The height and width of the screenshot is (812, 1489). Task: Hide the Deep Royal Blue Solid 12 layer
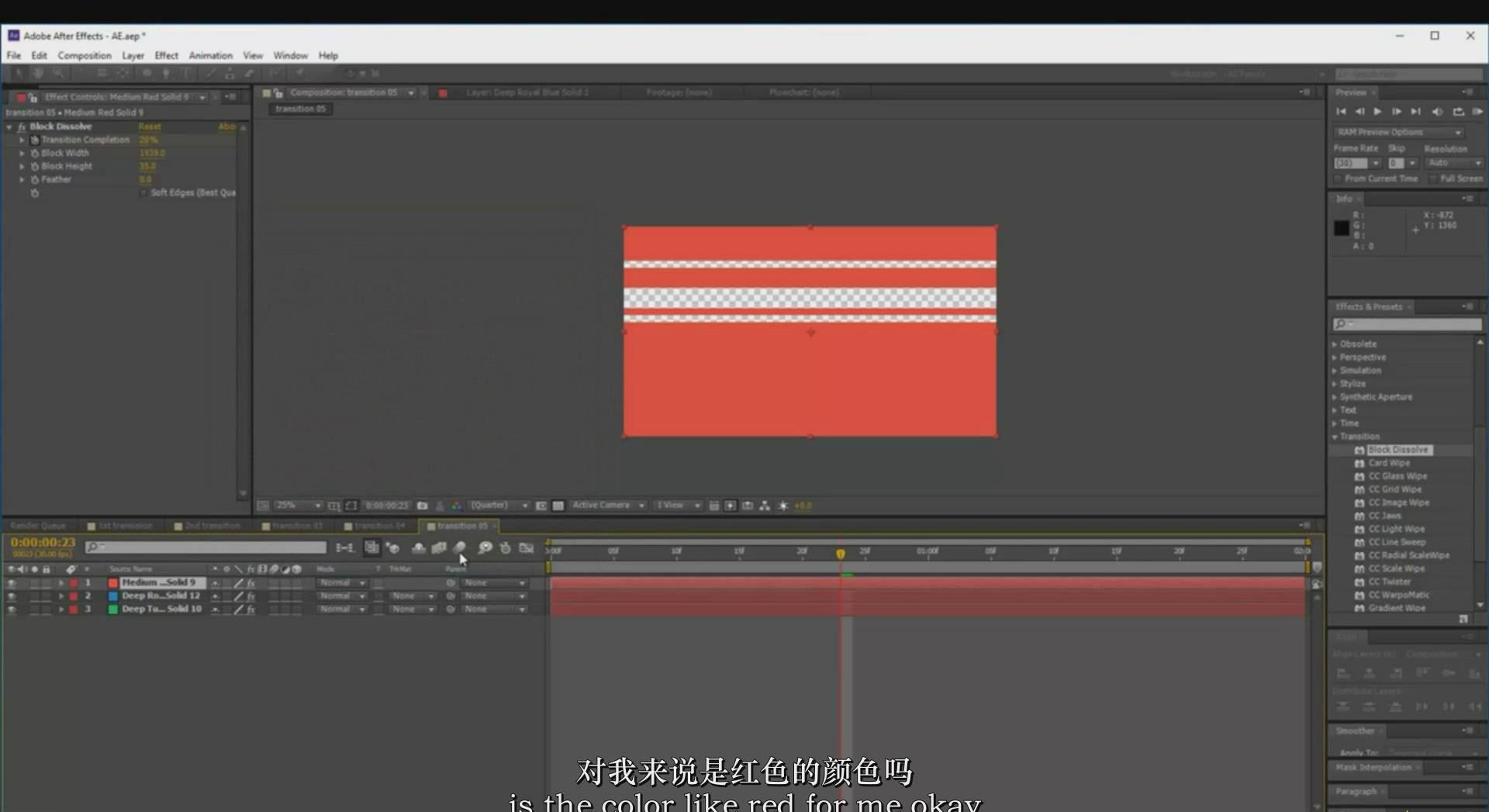11,596
